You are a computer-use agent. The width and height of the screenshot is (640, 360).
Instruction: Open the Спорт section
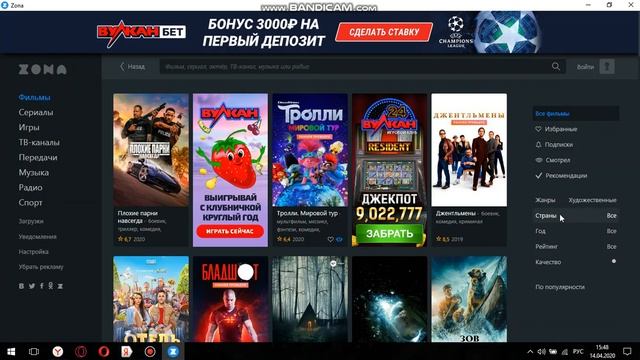30,203
